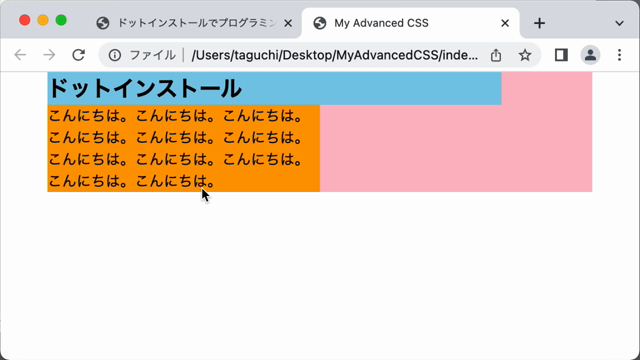View site information icon
The image size is (640, 360).
coord(115,55)
